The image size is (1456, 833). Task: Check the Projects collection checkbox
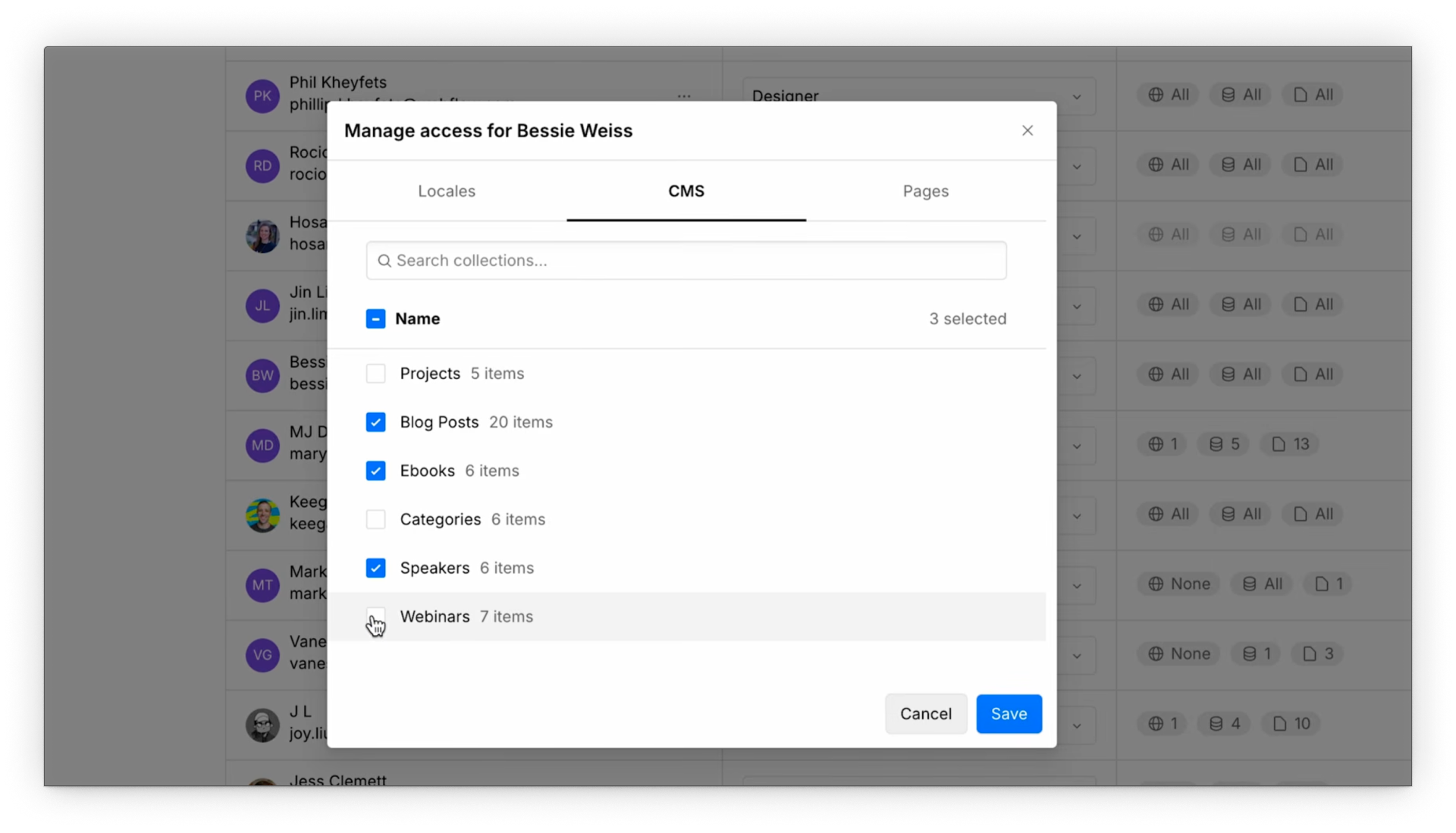(375, 374)
